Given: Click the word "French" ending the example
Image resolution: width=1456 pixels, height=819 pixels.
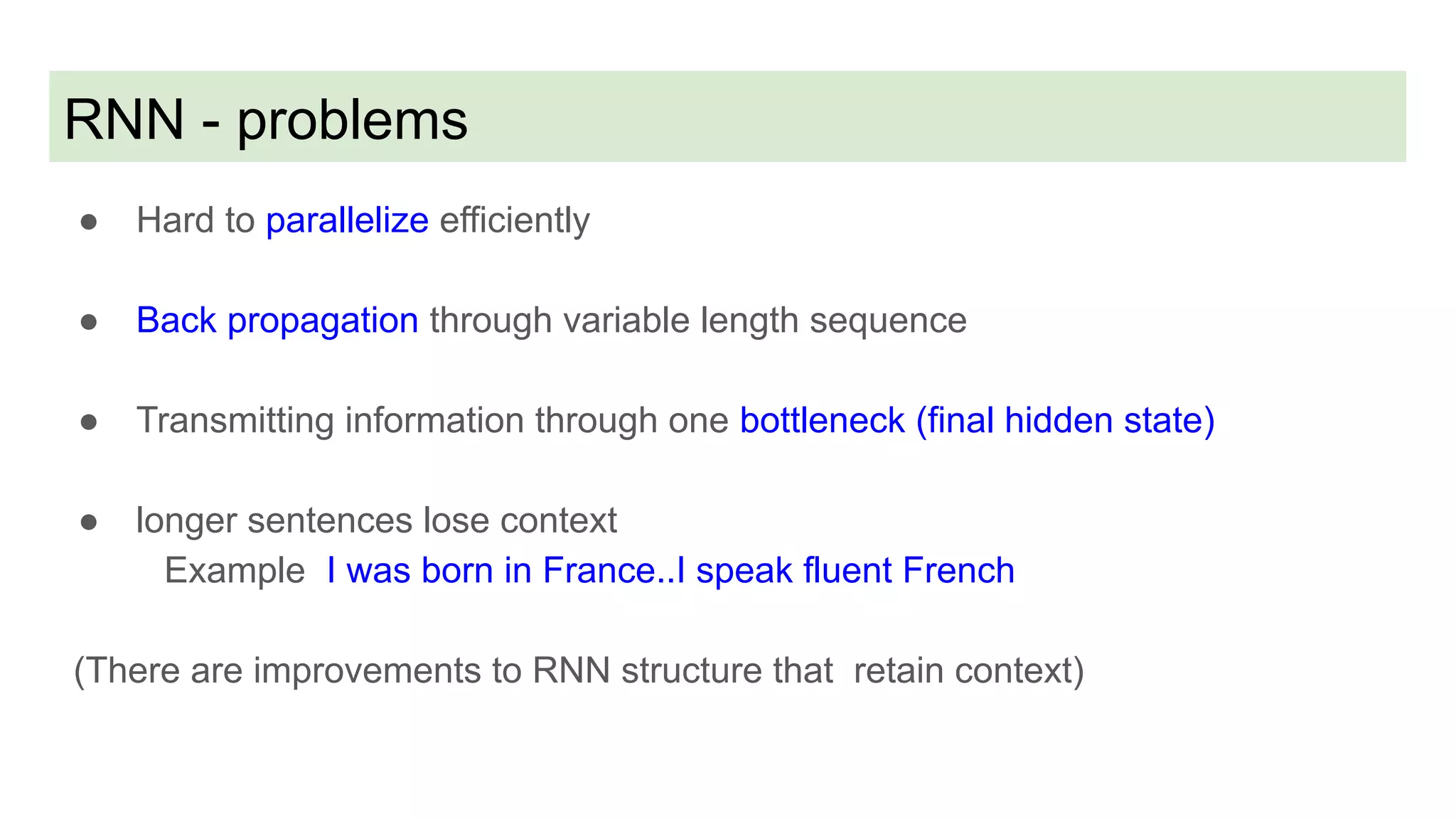Looking at the screenshot, I should [x=958, y=571].
